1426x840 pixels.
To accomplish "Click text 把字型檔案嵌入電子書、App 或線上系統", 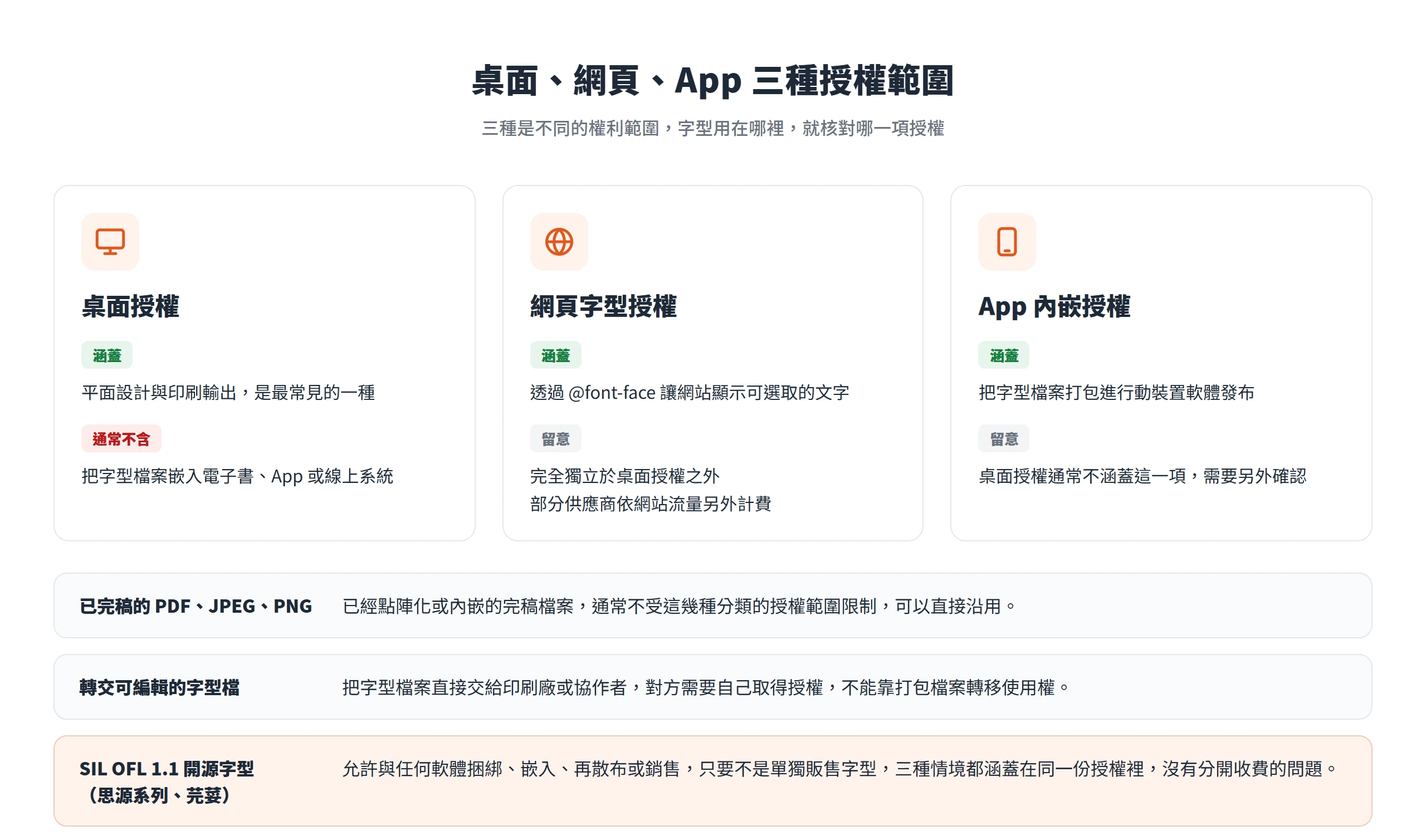I will [237, 476].
